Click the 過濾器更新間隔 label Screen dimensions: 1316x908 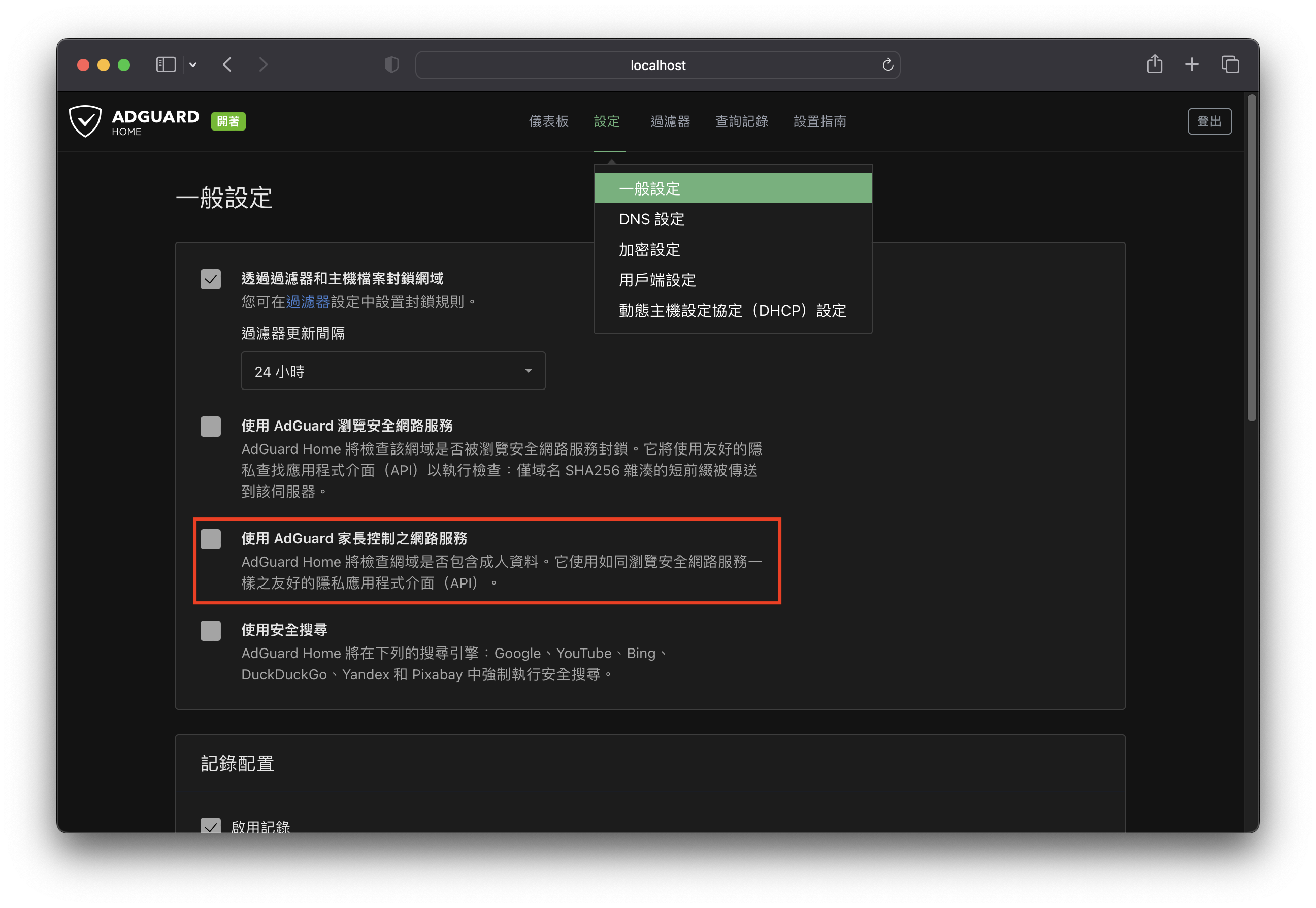[293, 333]
